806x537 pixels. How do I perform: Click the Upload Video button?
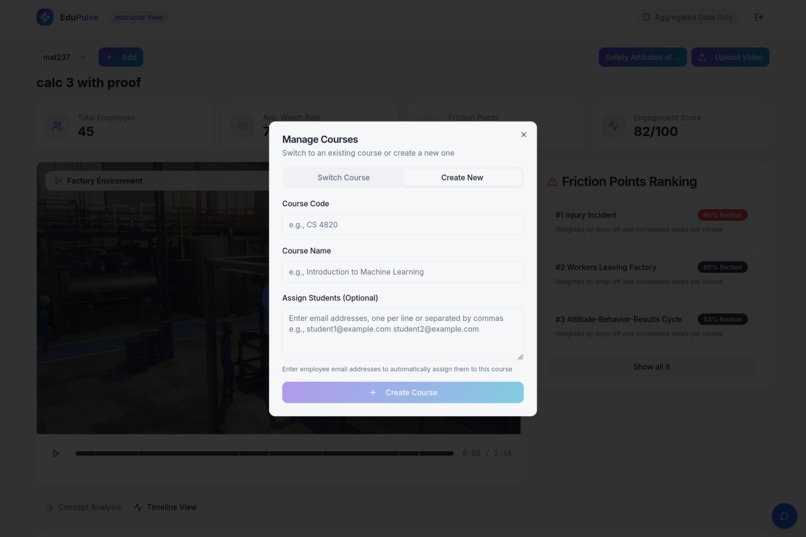[730, 57]
